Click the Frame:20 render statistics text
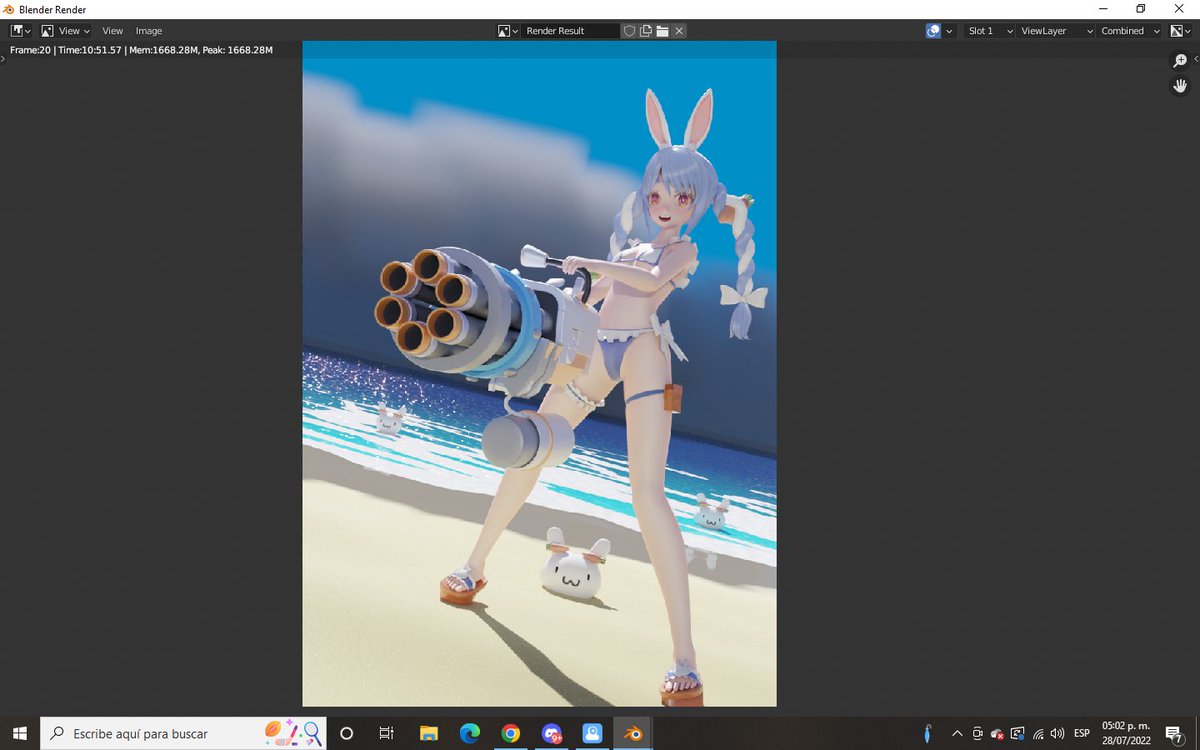 pyautogui.click(x=141, y=50)
